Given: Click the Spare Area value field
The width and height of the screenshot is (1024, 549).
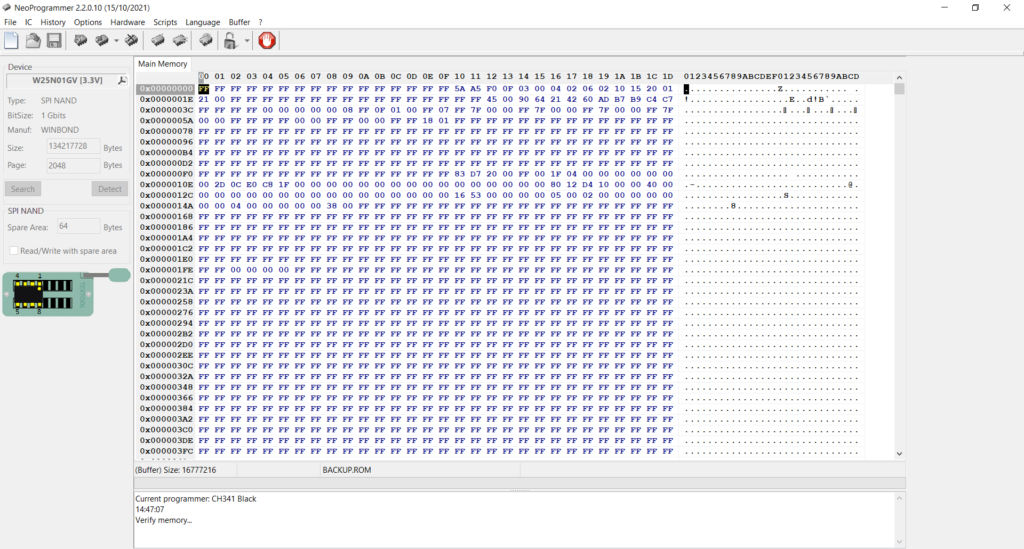Looking at the screenshot, I should point(78,227).
